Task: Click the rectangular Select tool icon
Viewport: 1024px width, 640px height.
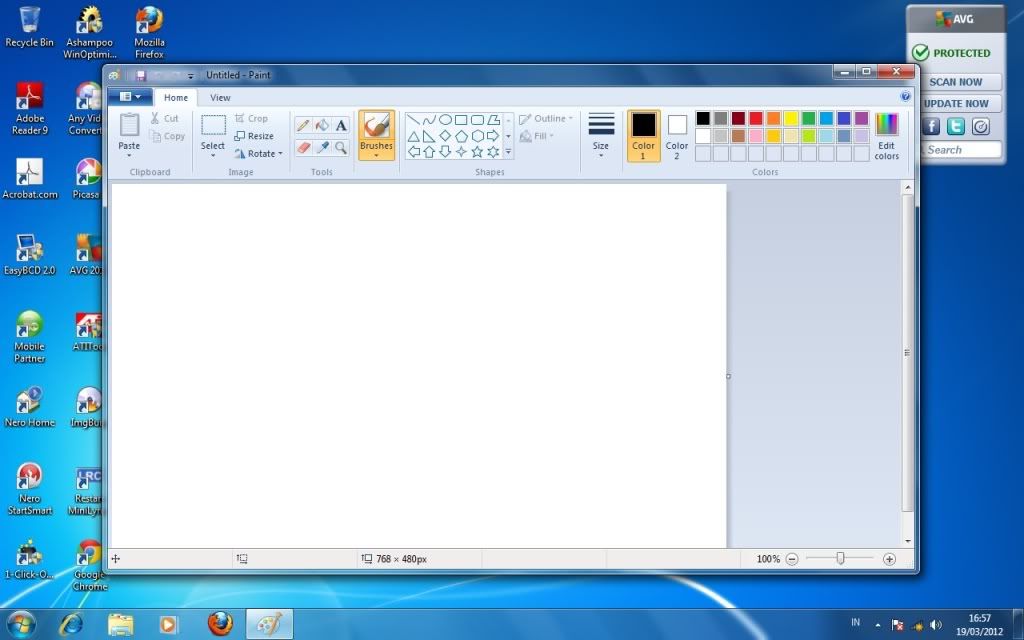Action: pos(213,125)
